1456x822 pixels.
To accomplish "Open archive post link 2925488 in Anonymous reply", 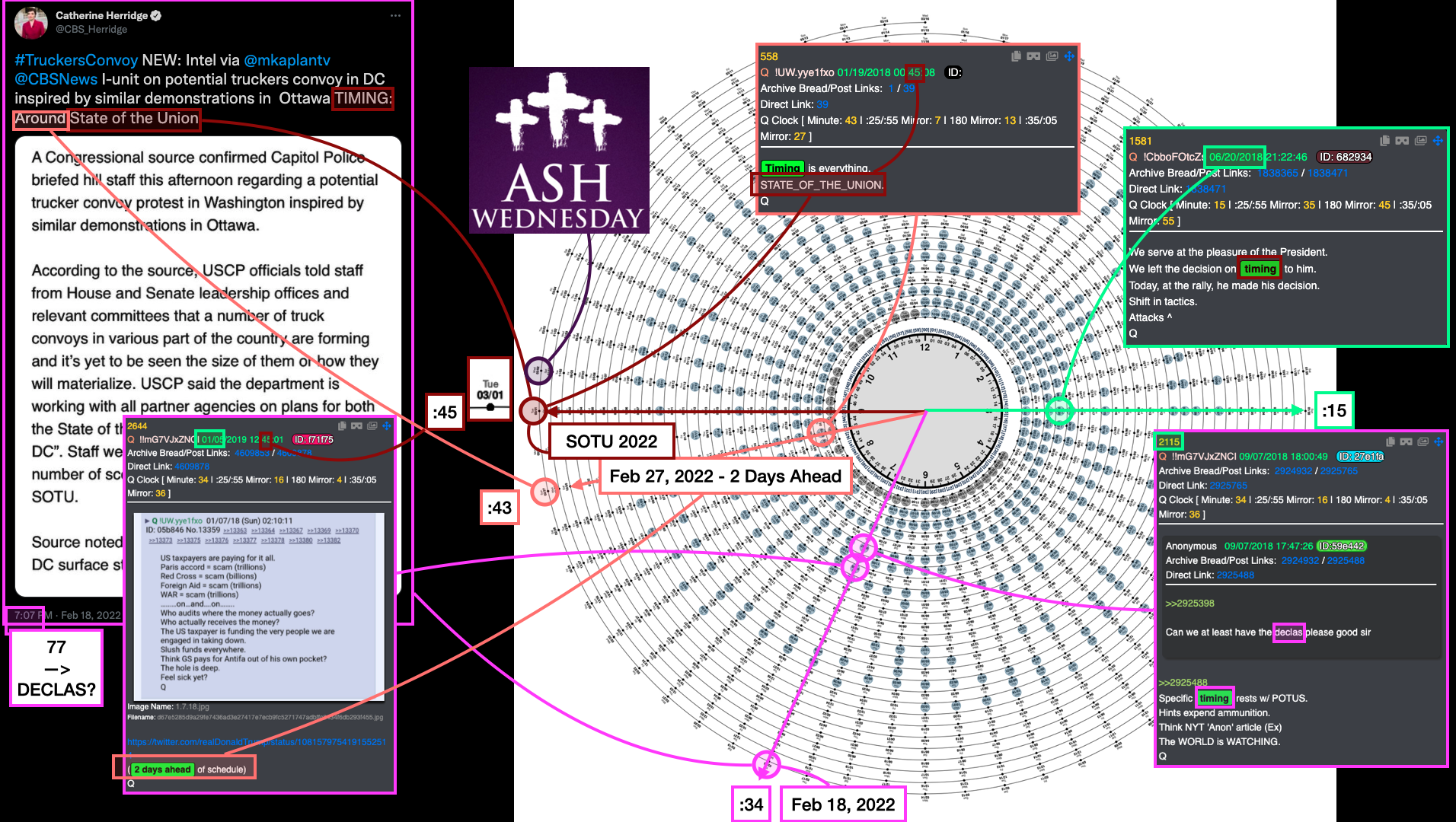I will click(1346, 561).
